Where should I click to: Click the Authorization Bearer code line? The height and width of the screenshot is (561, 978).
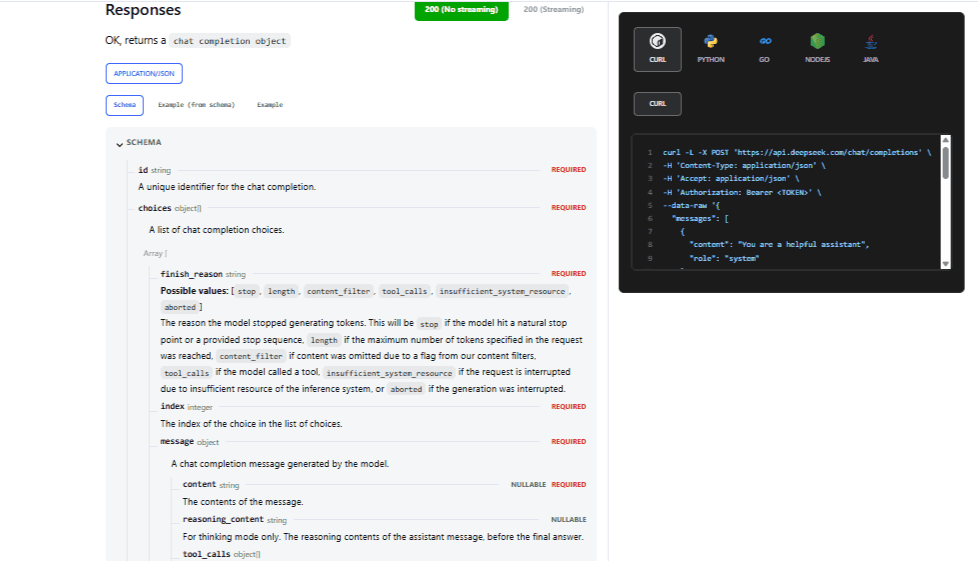coord(742,192)
